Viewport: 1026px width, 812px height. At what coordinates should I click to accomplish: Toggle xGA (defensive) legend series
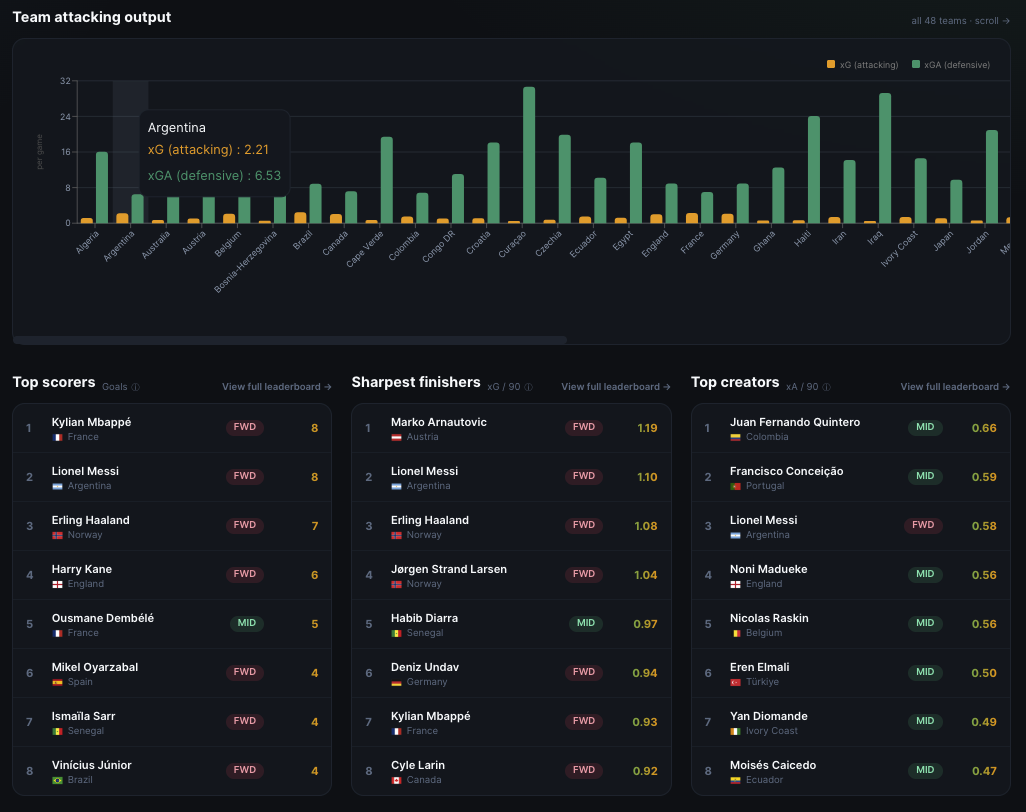click(951, 65)
